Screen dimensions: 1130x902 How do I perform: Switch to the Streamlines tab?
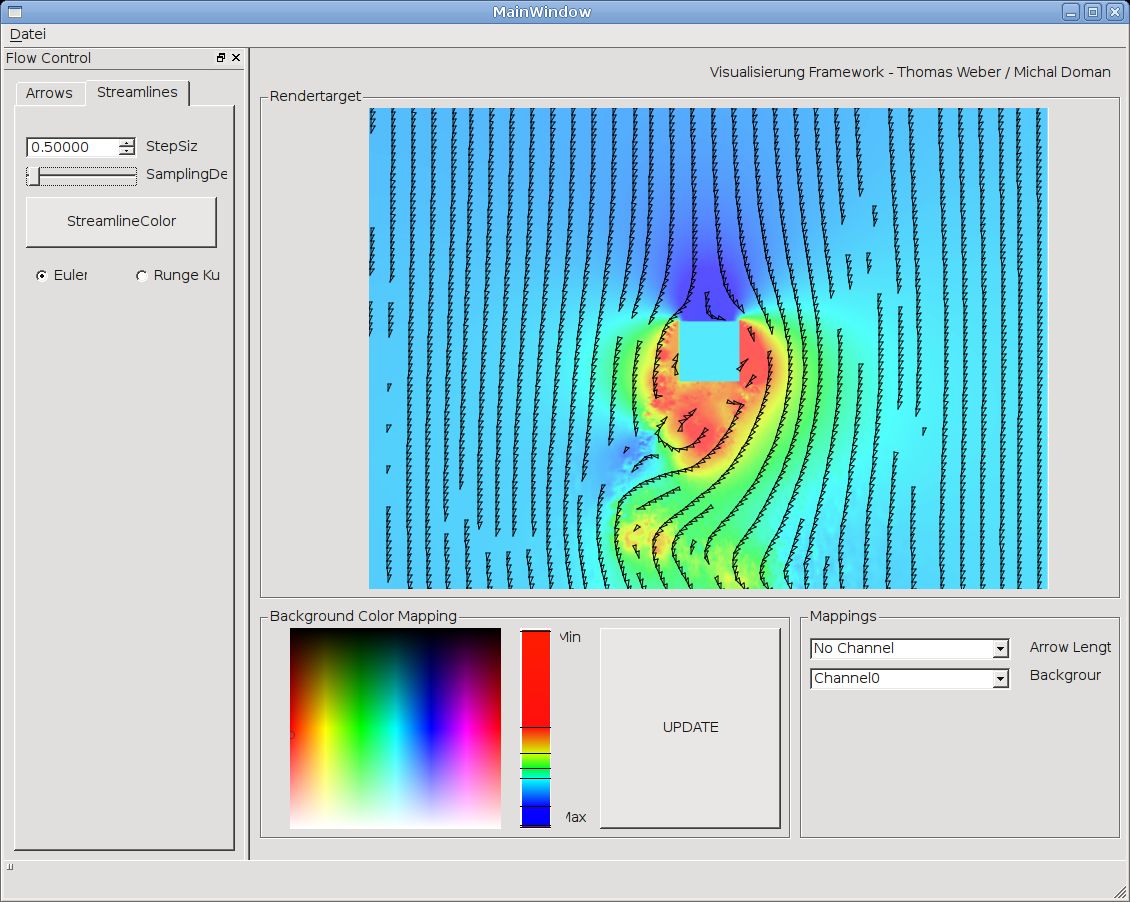[x=137, y=92]
